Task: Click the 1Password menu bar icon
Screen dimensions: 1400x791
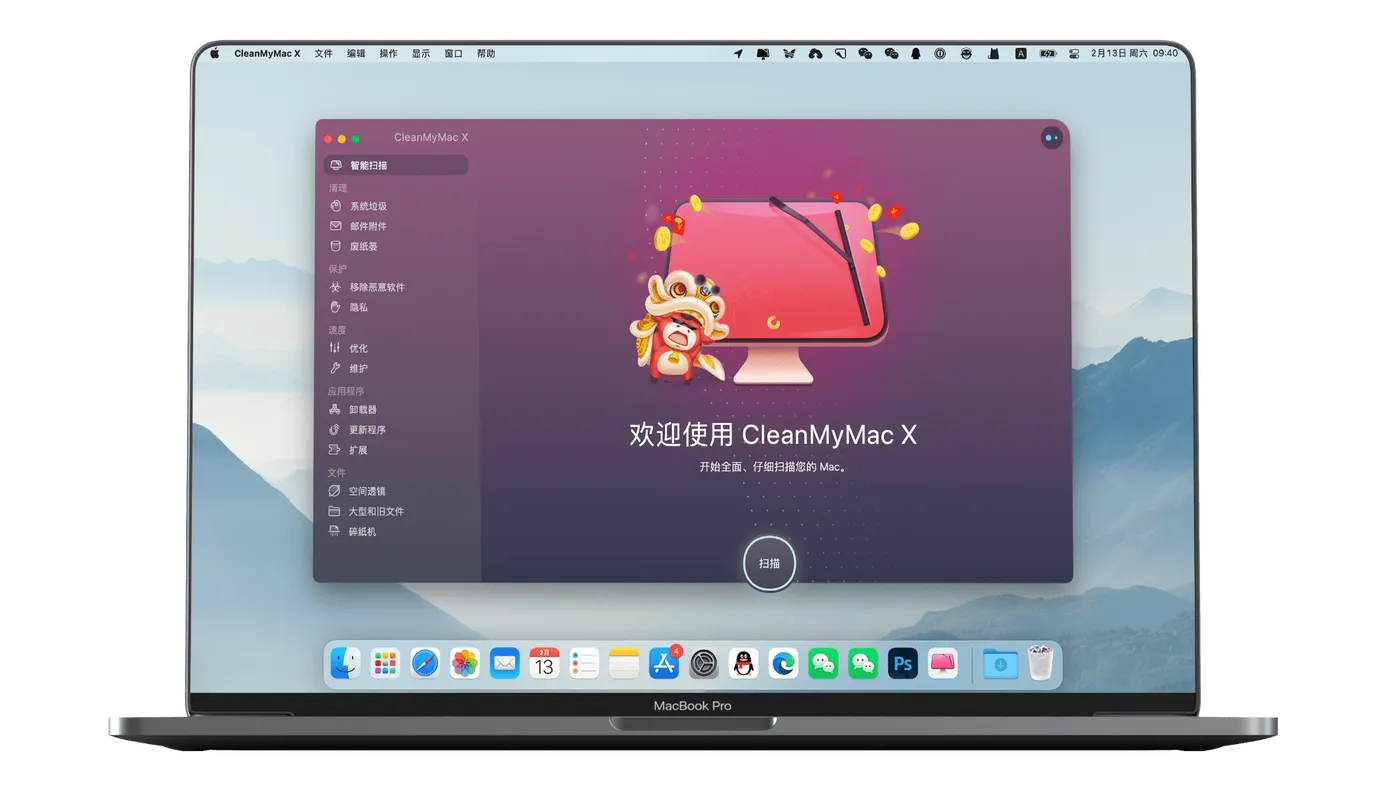Action: [x=940, y=54]
